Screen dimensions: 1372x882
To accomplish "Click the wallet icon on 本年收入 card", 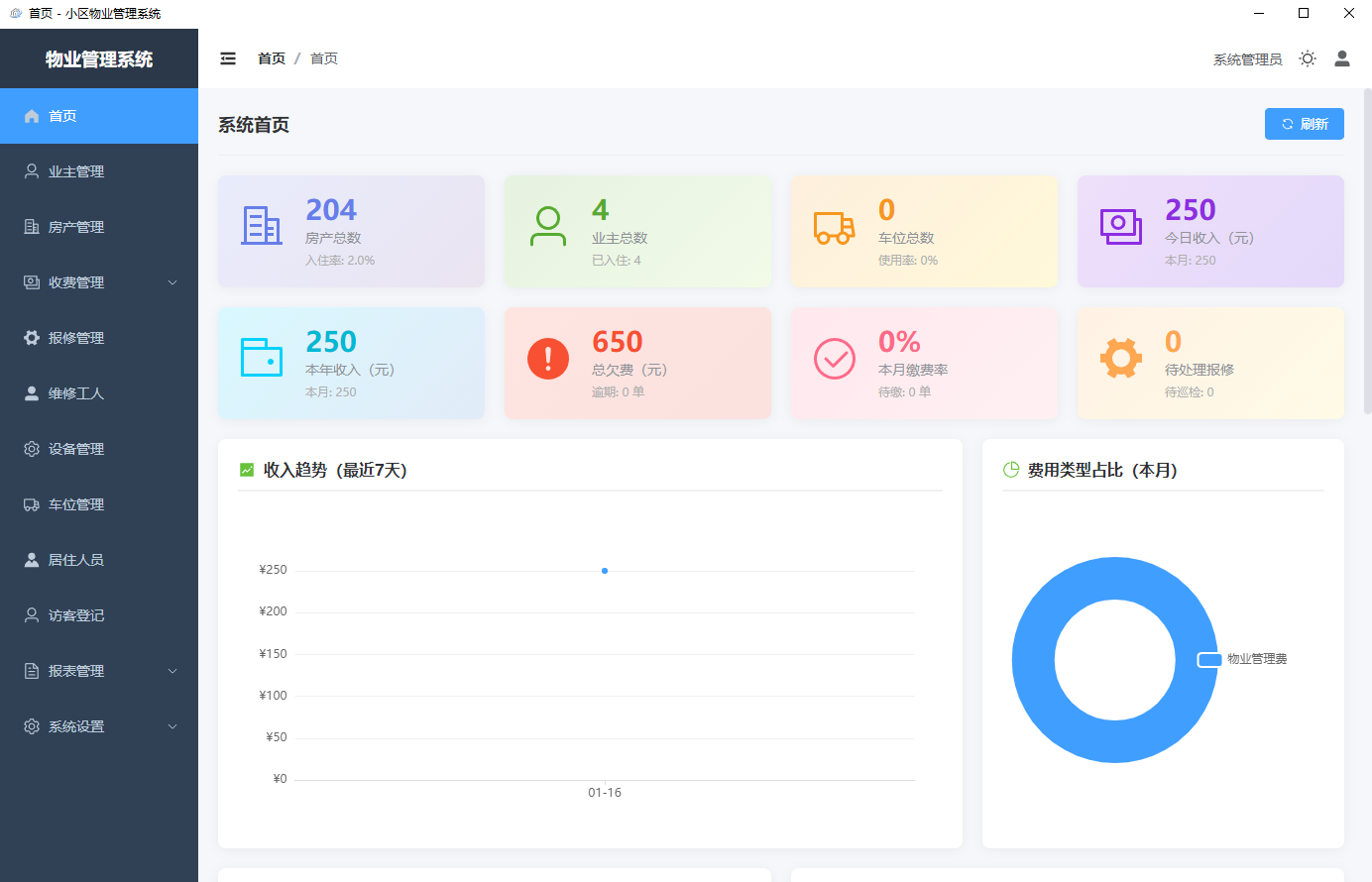I will coord(262,358).
